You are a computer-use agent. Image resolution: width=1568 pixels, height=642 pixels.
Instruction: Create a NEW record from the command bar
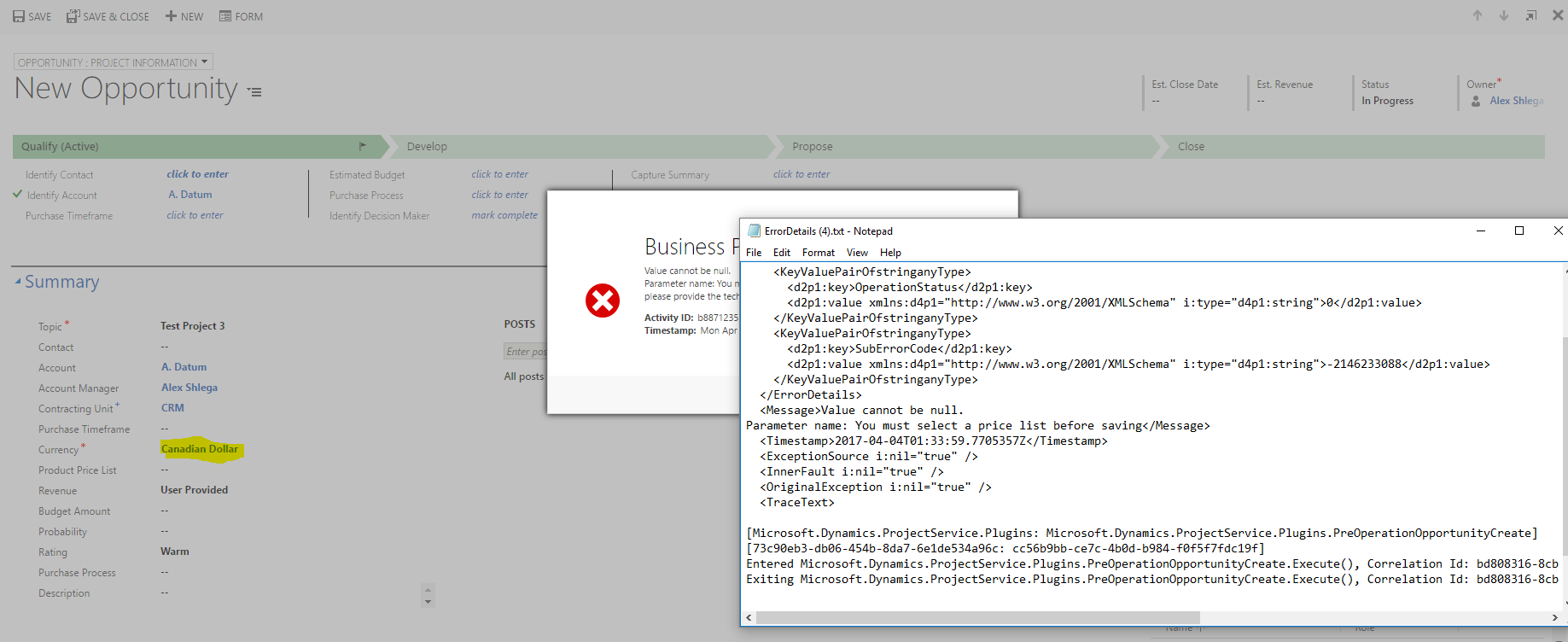(x=184, y=16)
